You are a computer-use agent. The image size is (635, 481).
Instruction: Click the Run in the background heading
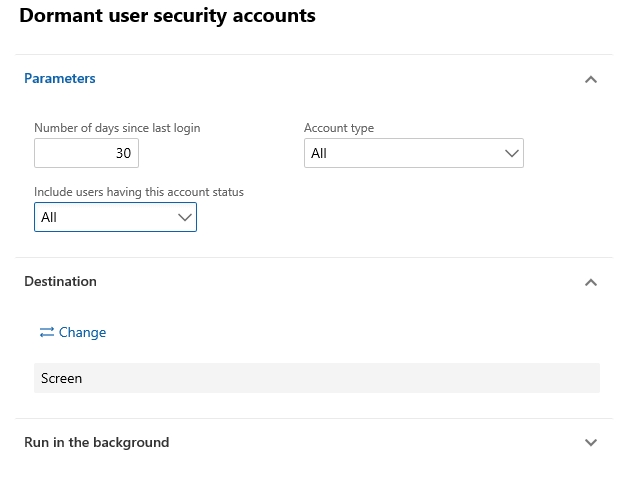click(96, 442)
